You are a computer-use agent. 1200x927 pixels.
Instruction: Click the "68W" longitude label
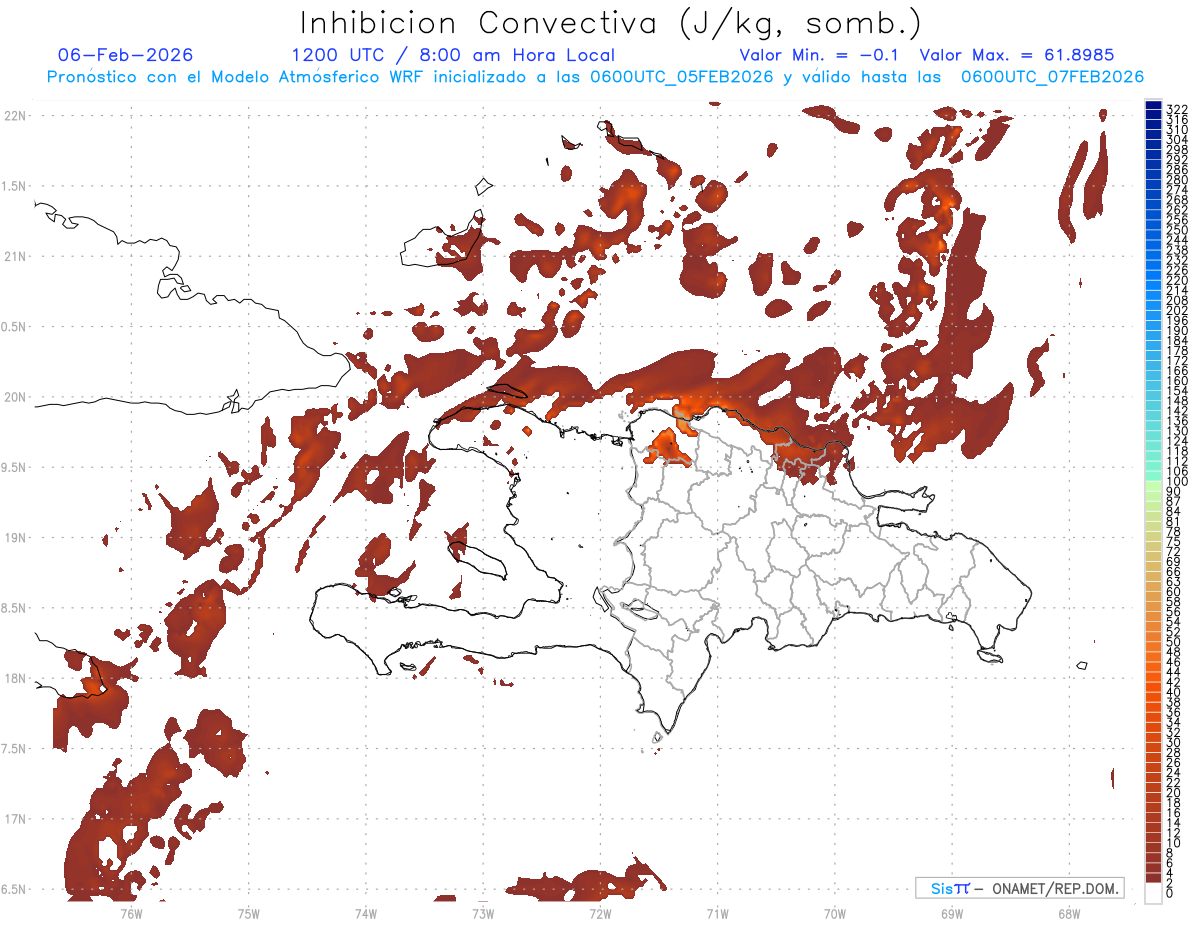1068,912
